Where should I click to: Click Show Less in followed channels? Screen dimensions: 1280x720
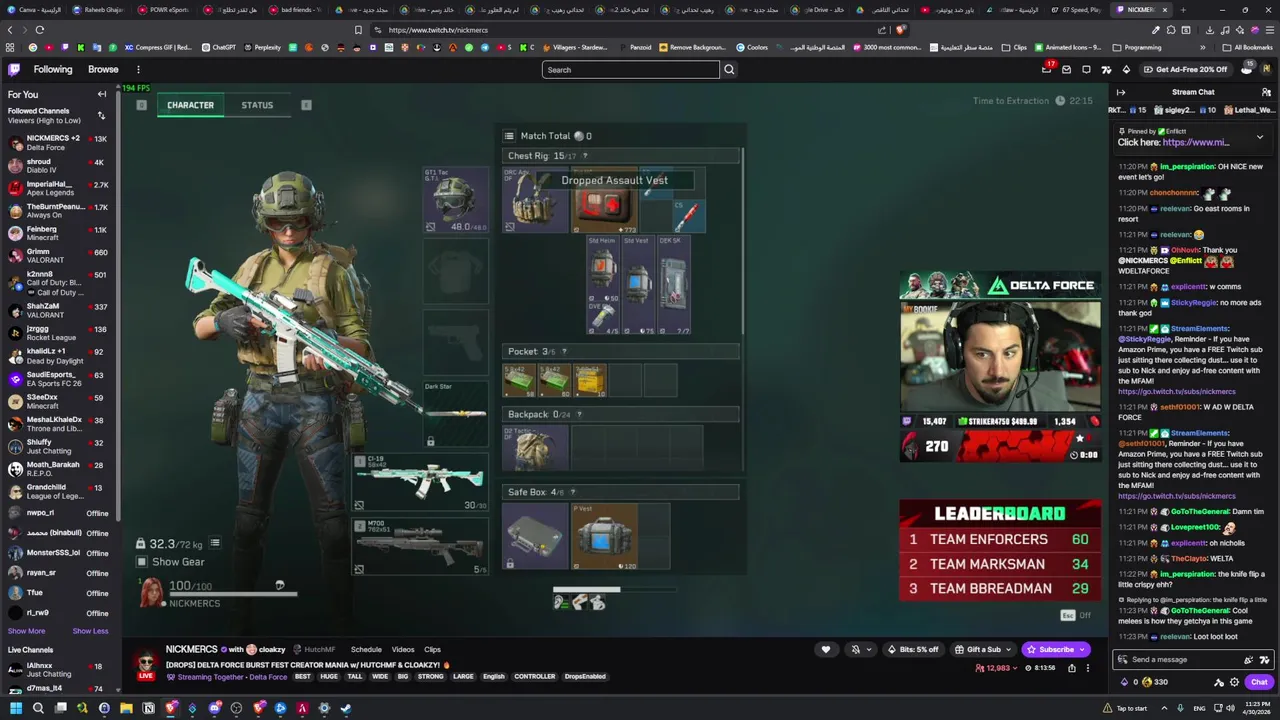click(90, 631)
